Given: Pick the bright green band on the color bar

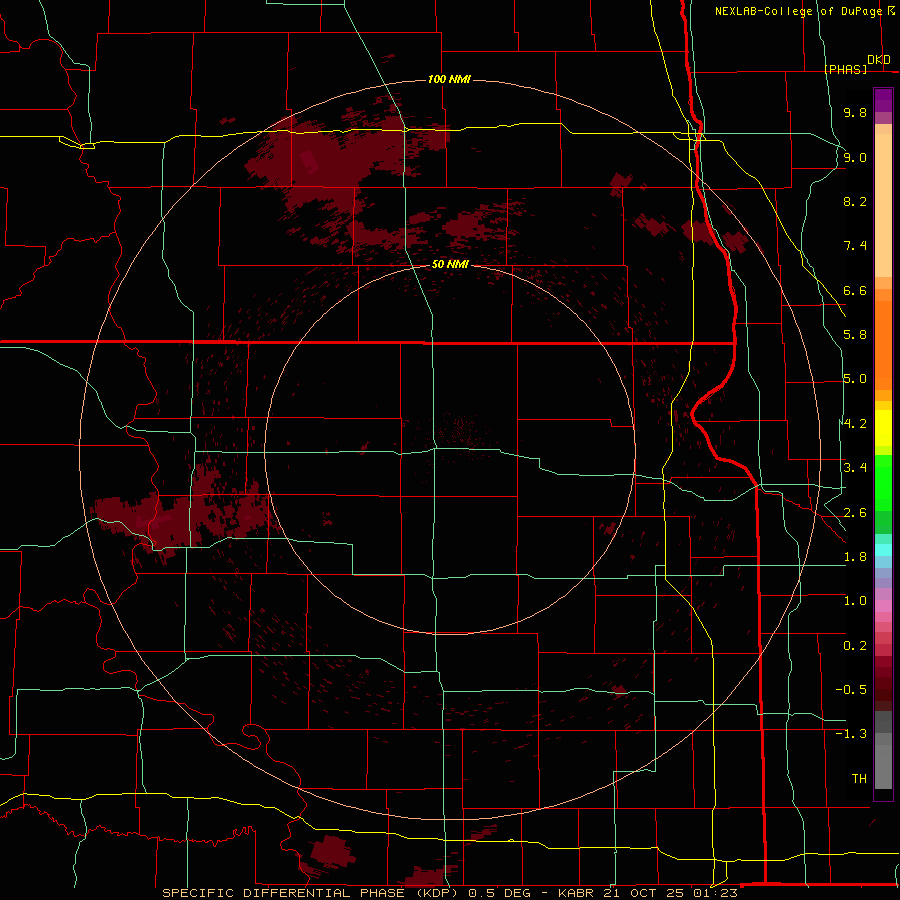Looking at the screenshot, I should point(883,482).
